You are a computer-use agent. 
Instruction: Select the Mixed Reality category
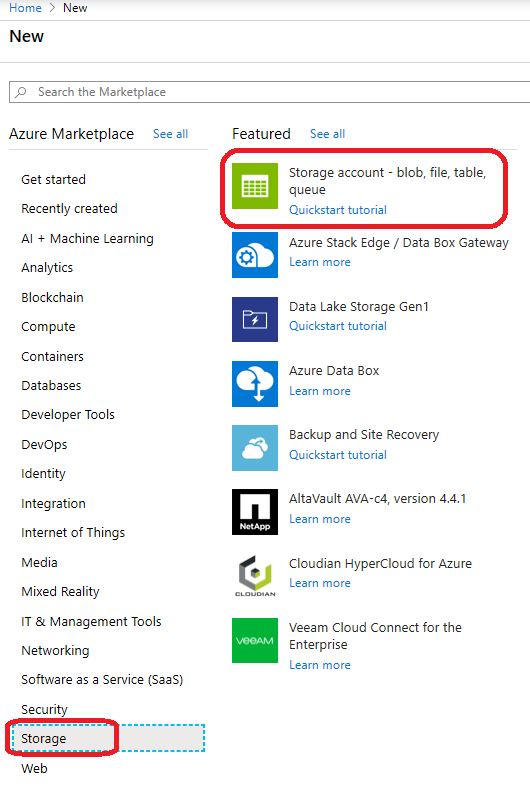pos(60,592)
